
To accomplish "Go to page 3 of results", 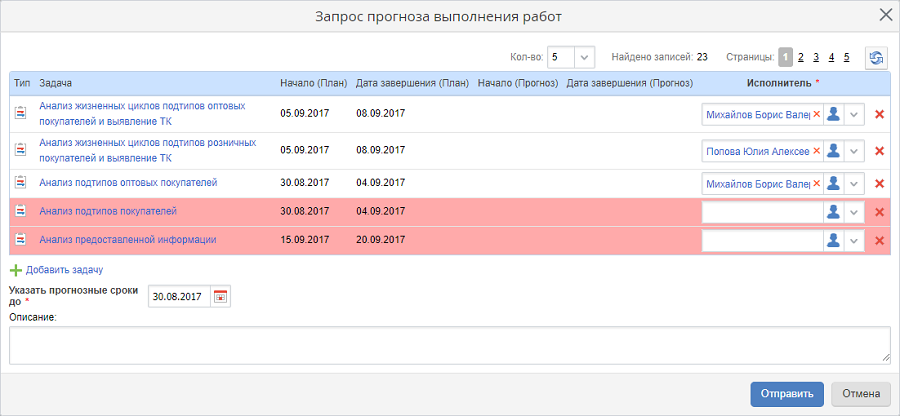I will click(816, 58).
